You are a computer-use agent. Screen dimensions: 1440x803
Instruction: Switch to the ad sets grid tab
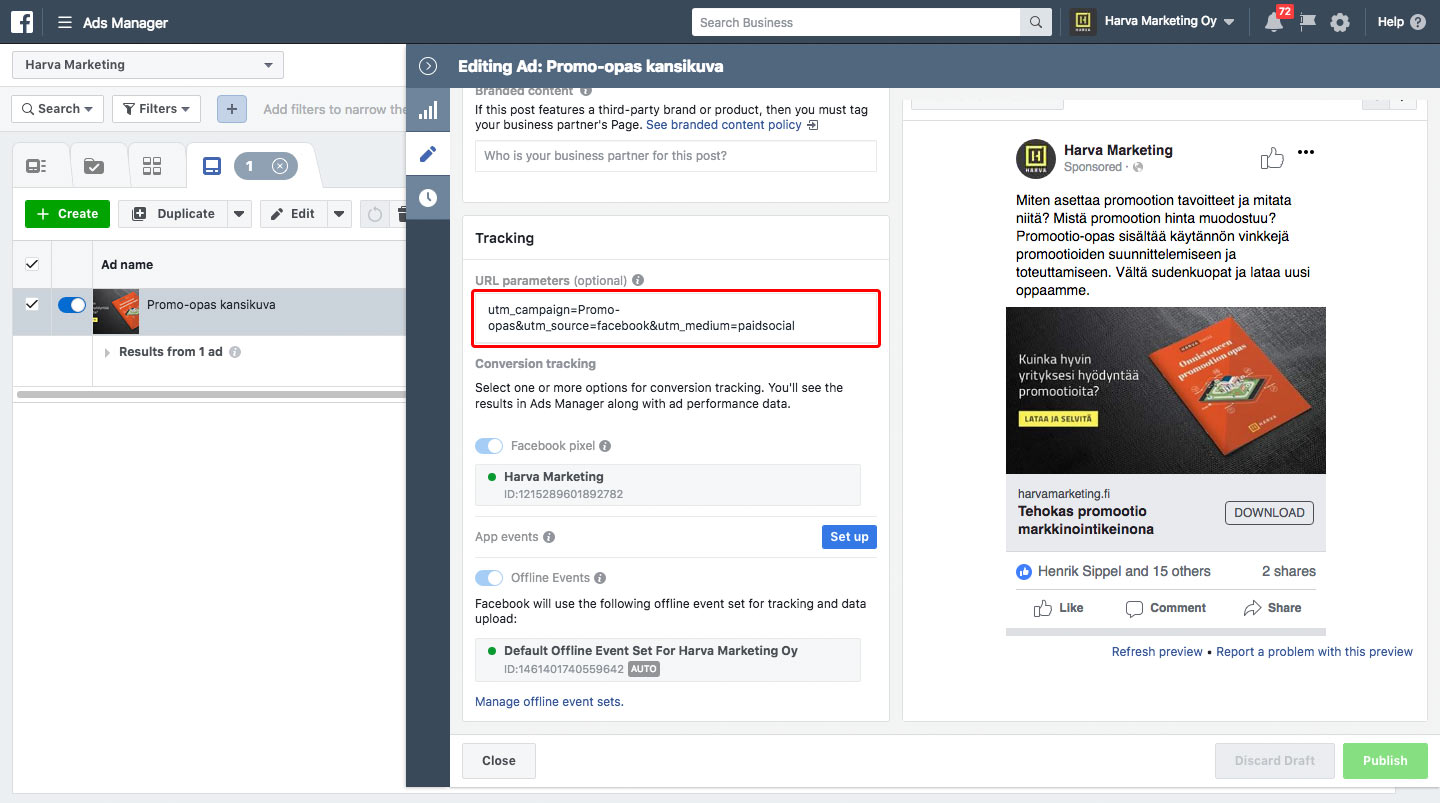coord(152,166)
